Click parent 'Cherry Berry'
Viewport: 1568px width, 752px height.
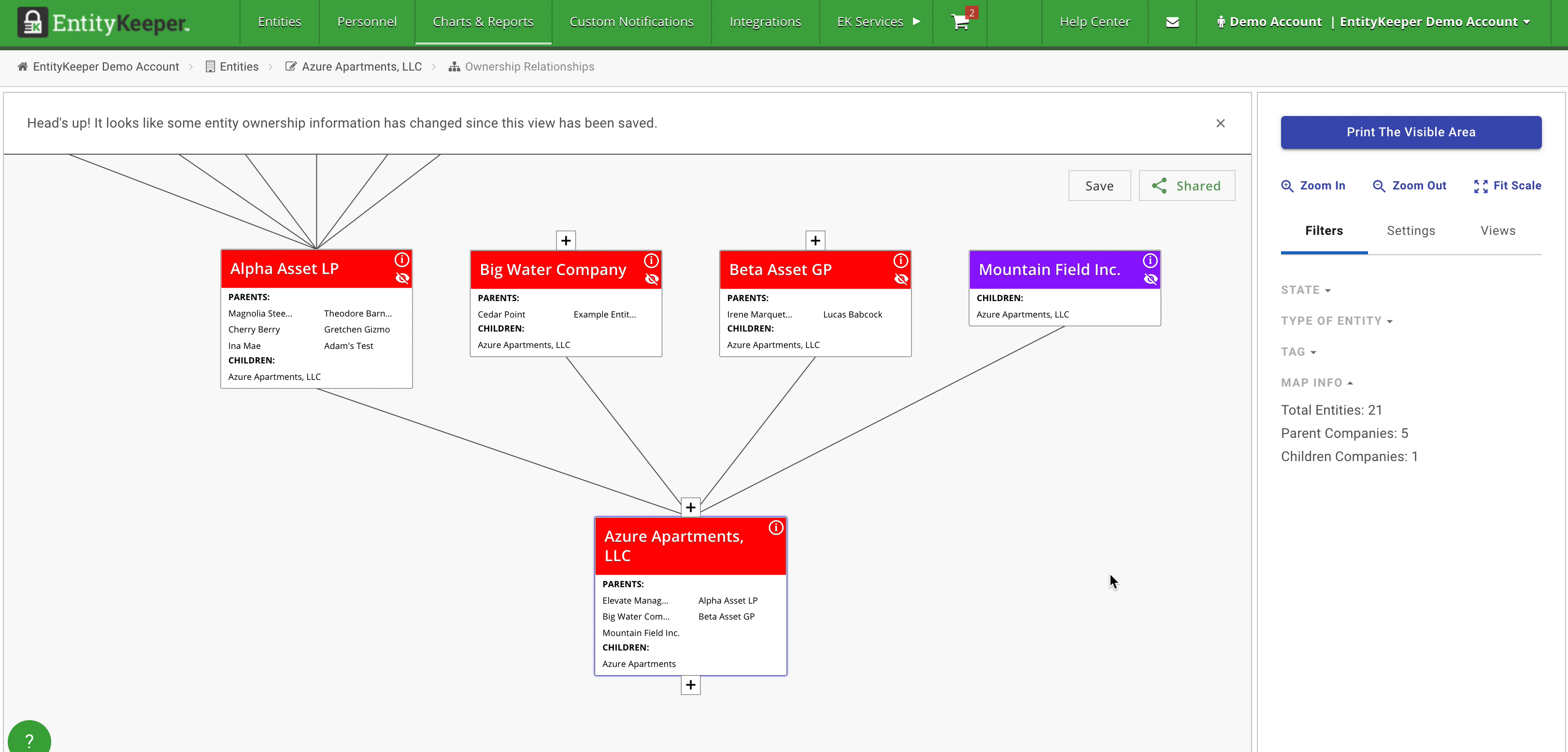tap(254, 330)
